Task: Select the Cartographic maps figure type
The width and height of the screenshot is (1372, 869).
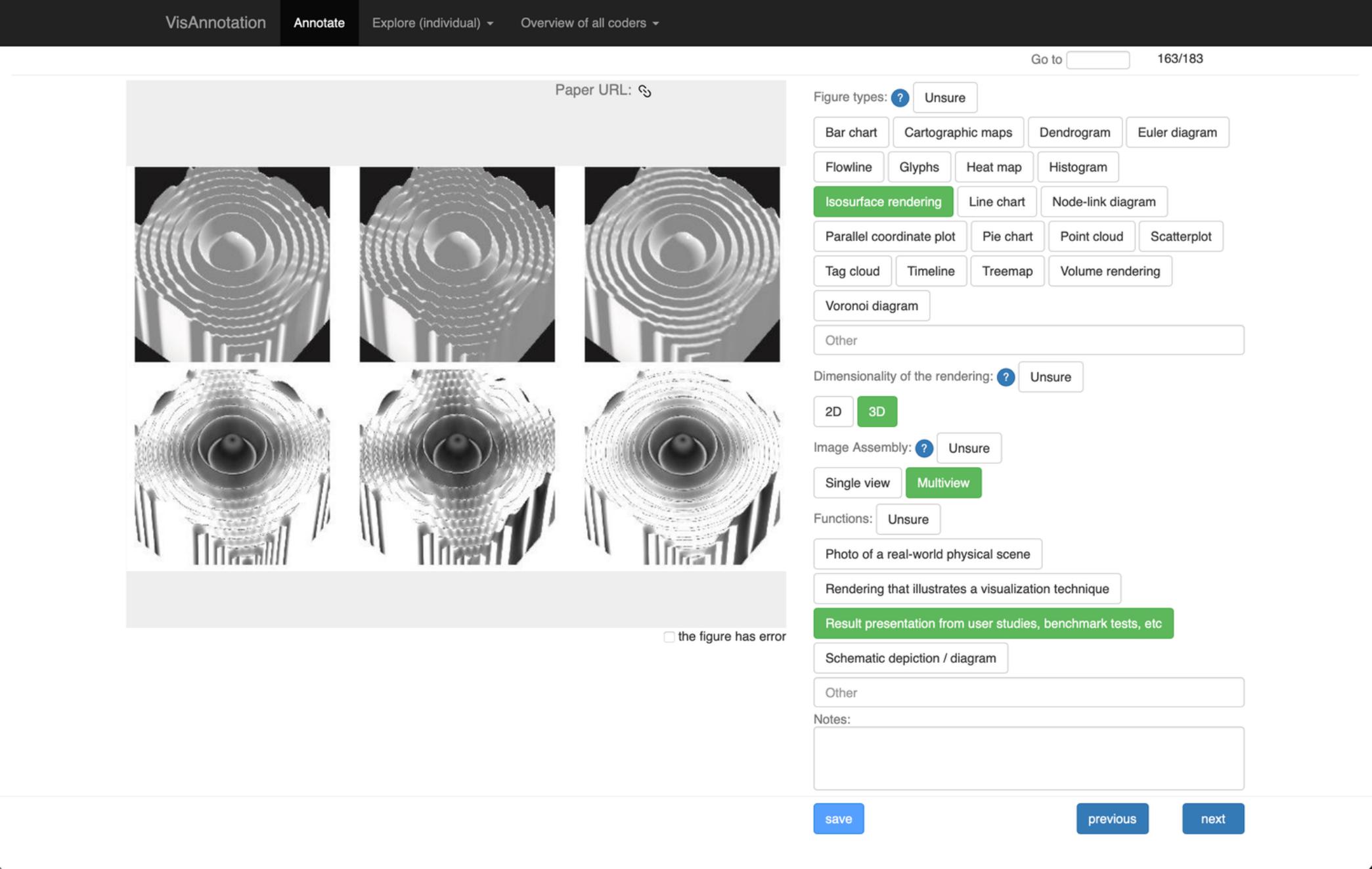Action: [x=958, y=133]
